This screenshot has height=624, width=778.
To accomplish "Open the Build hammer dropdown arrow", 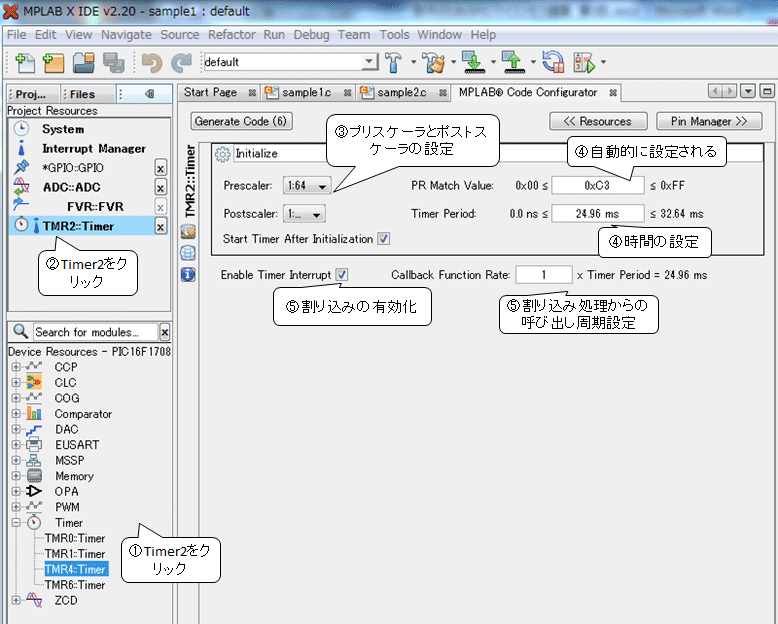I will (x=413, y=62).
